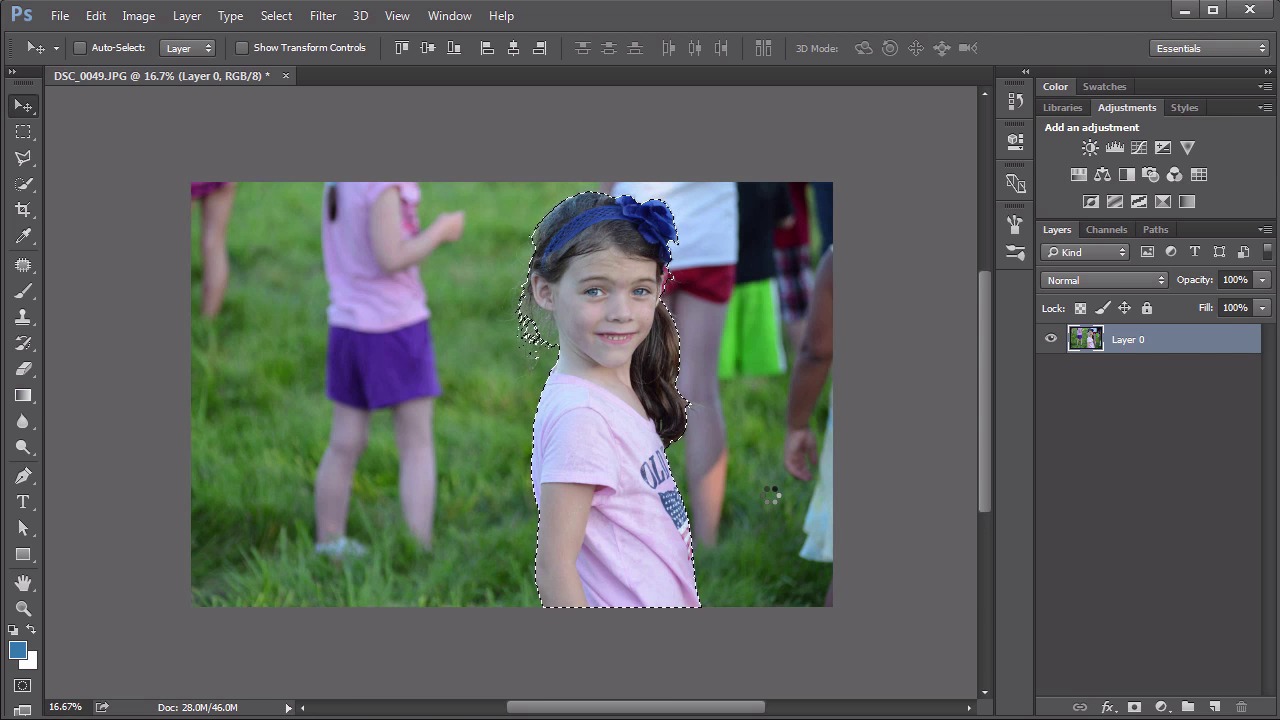Switch to the Channels tab
Image resolution: width=1280 pixels, height=720 pixels.
(x=1106, y=229)
